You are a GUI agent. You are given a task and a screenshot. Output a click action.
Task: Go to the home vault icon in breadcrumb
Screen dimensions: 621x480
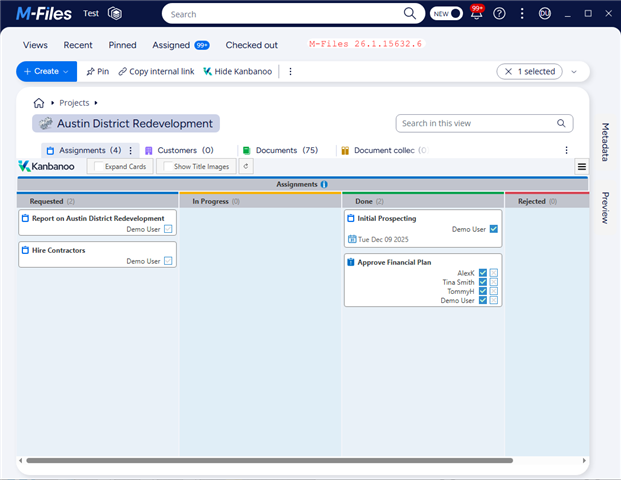pyautogui.click(x=39, y=103)
